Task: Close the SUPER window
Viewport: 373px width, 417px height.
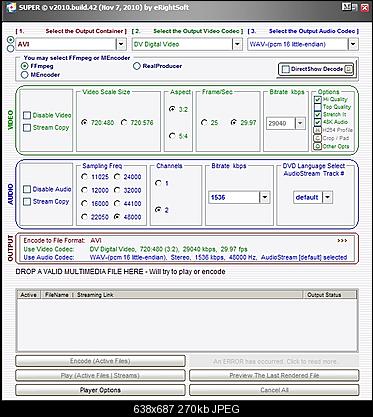Action: pos(364,7)
